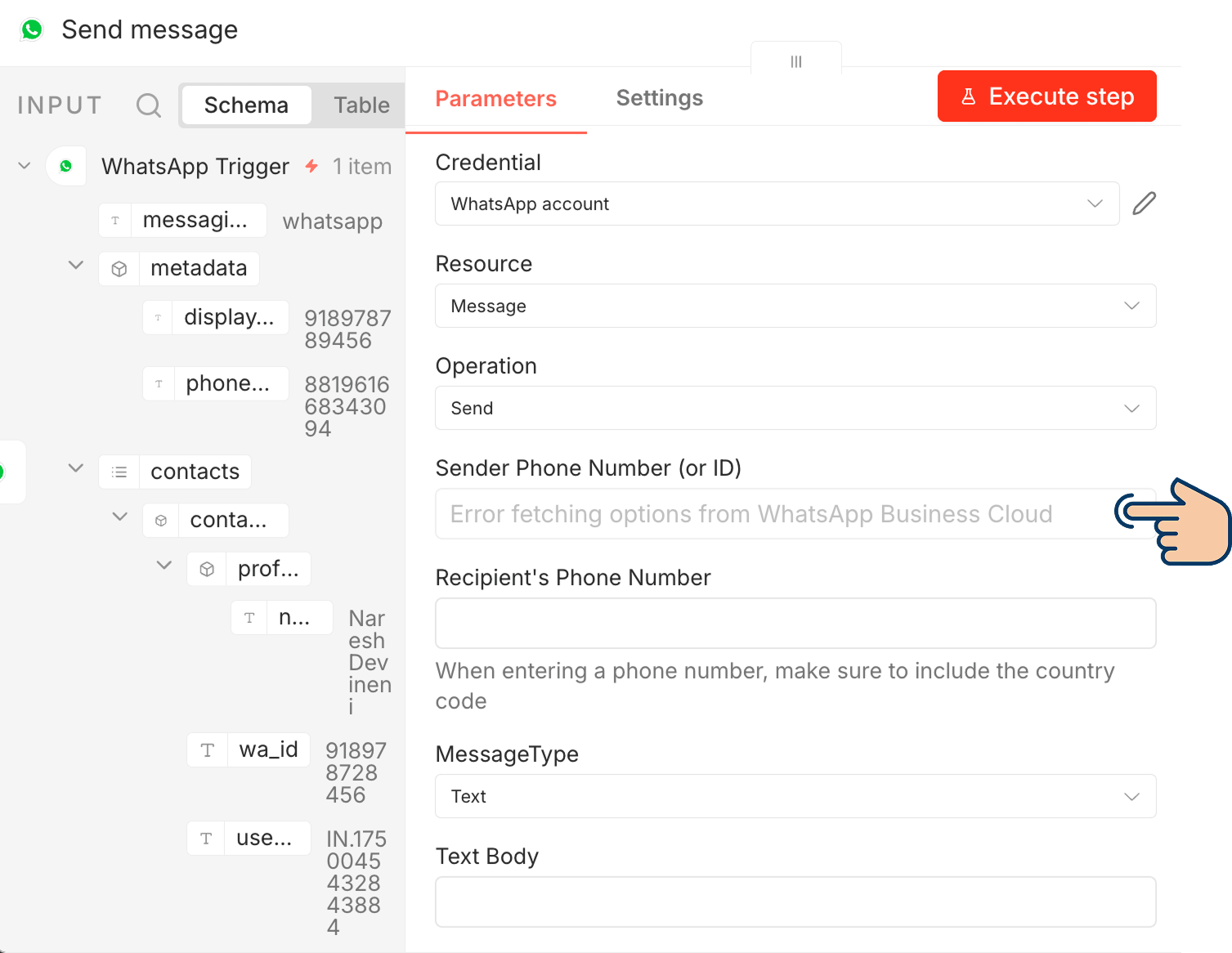The width and height of the screenshot is (1232, 953).
Task: Click the text type icon beside phone...
Action: coord(159,384)
